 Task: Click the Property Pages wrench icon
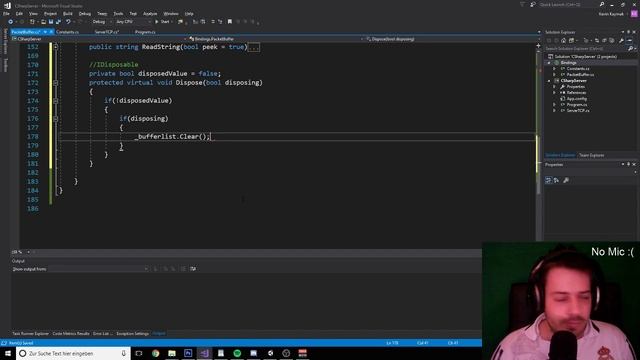[566, 180]
